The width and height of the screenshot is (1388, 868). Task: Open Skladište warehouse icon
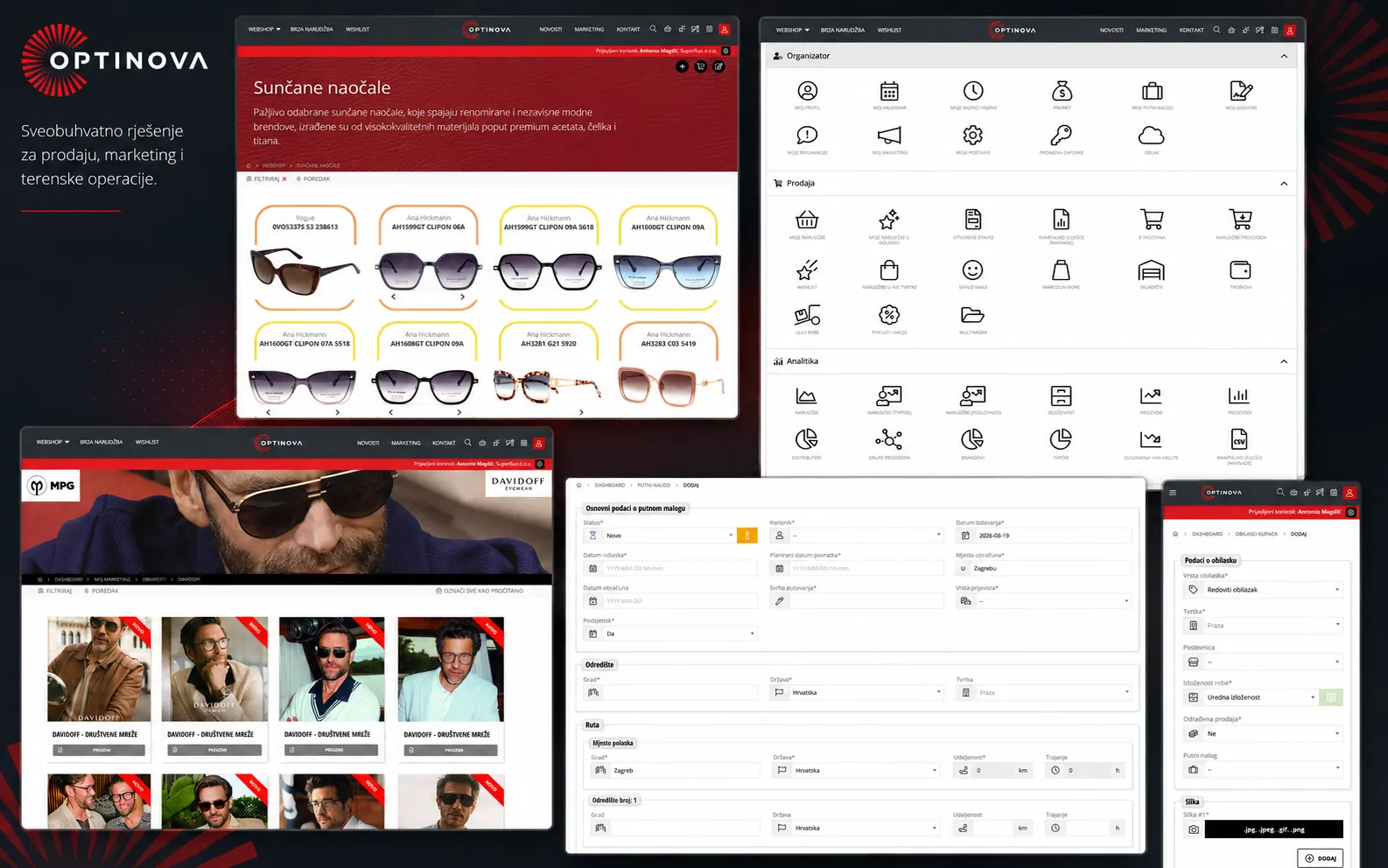tap(1152, 269)
